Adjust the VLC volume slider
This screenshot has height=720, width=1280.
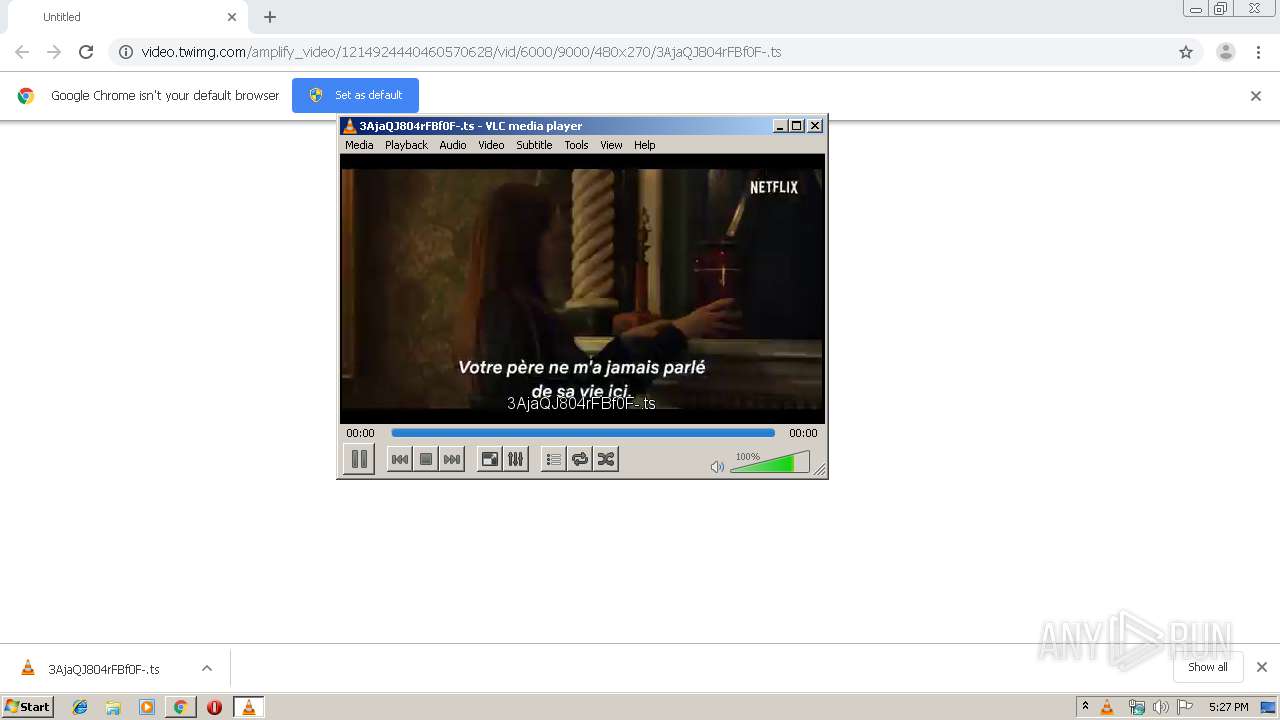coord(770,462)
